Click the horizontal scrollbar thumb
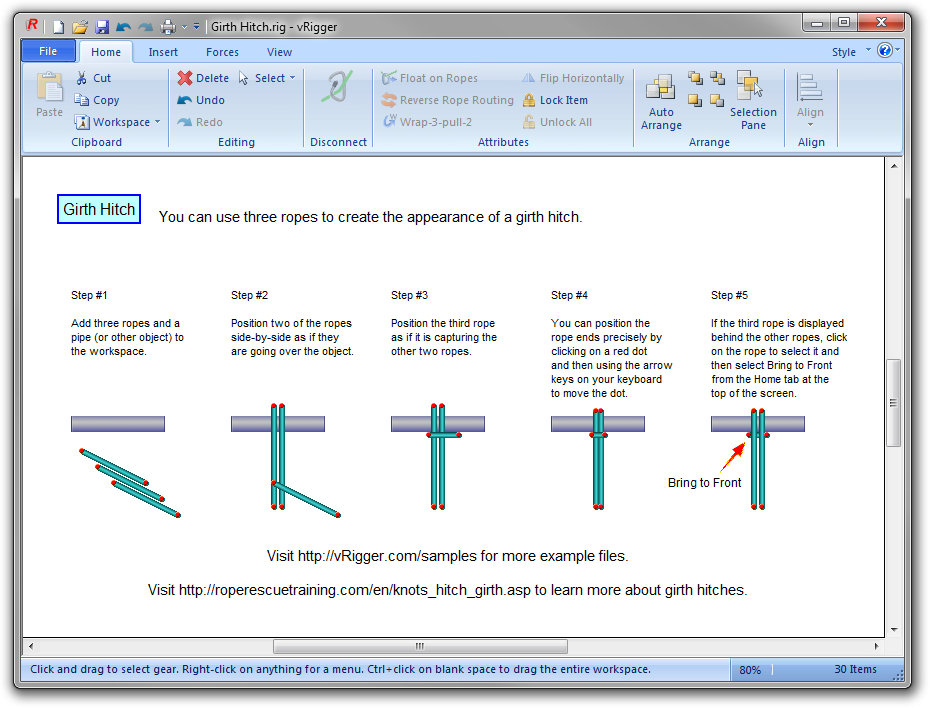 point(420,647)
